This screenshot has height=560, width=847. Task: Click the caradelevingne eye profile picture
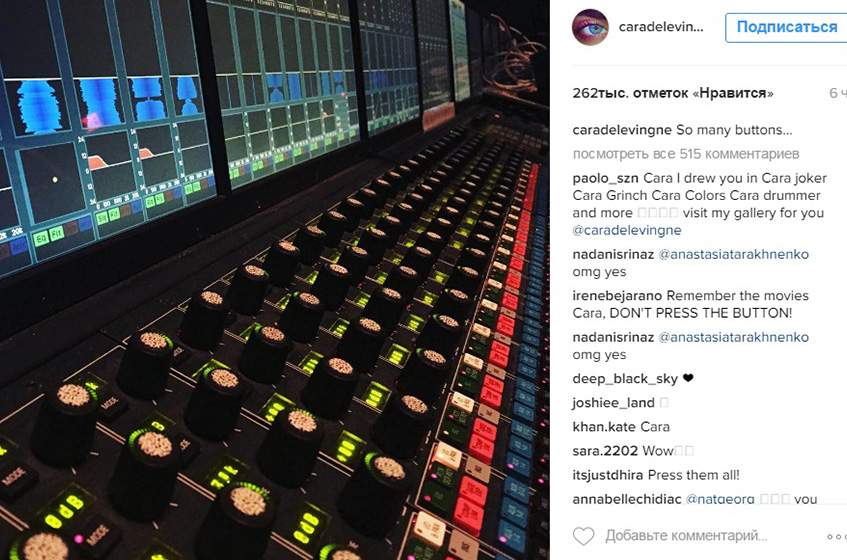tap(590, 27)
